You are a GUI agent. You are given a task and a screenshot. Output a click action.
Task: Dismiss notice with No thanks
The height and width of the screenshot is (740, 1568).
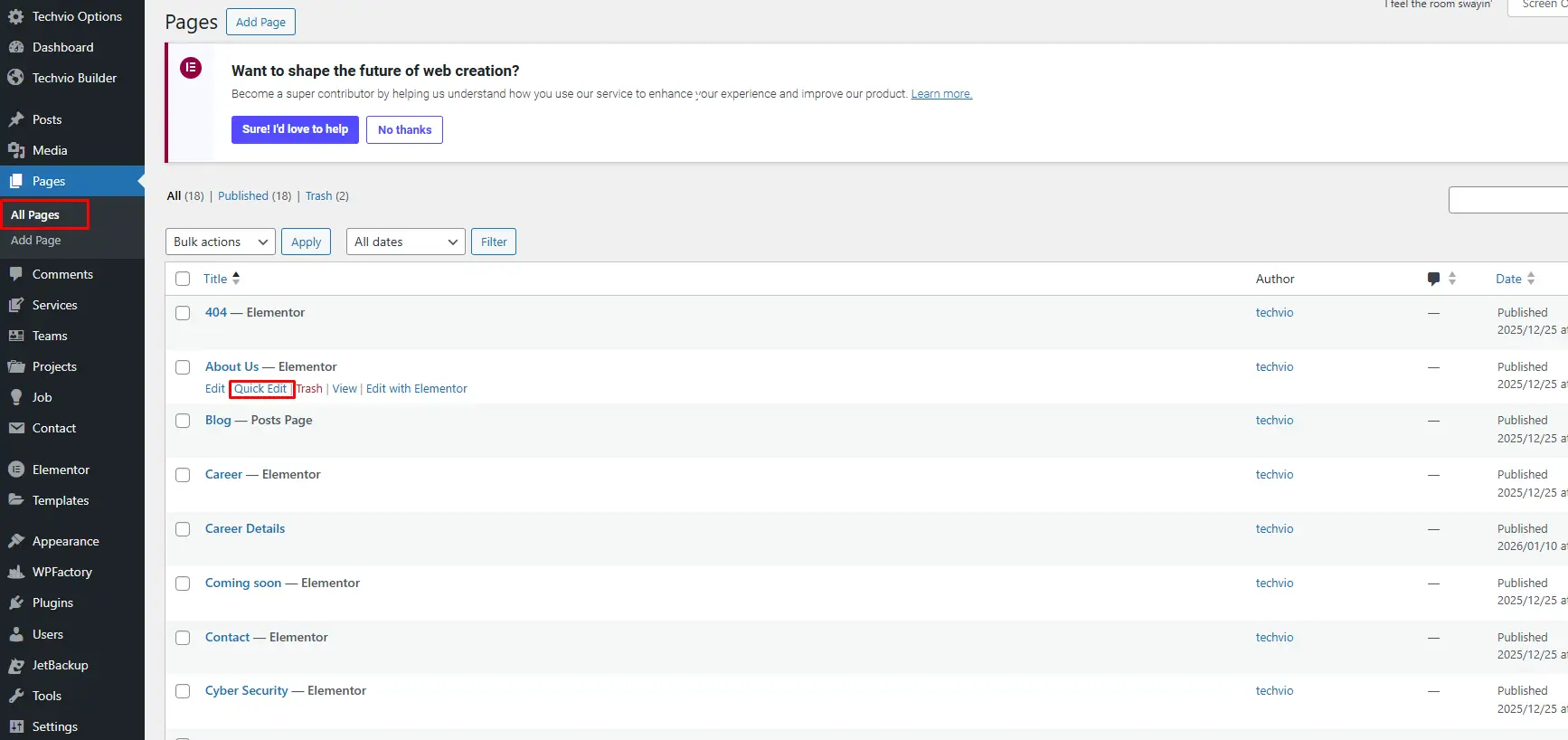click(404, 129)
